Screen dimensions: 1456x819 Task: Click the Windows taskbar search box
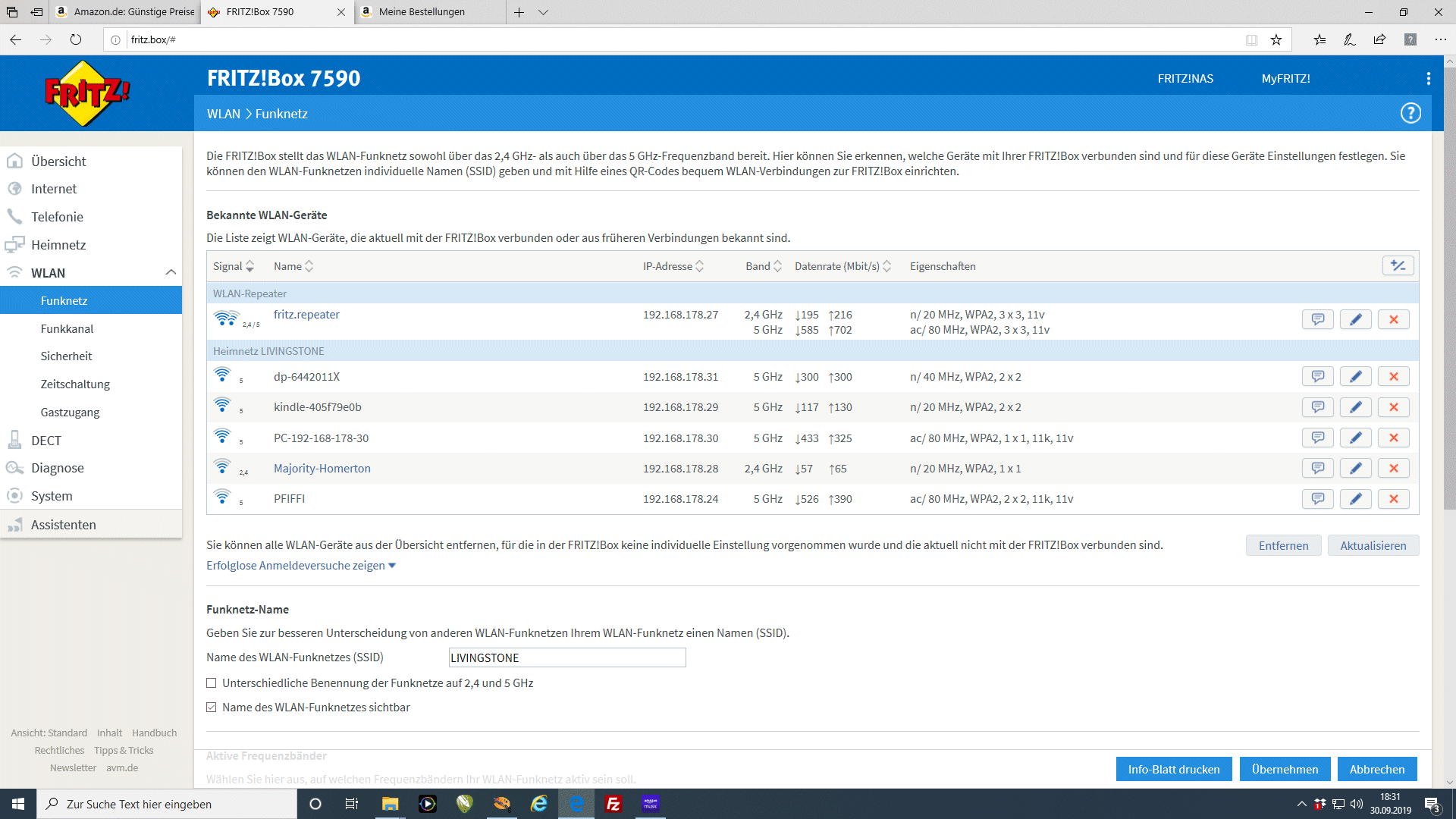pos(167,804)
